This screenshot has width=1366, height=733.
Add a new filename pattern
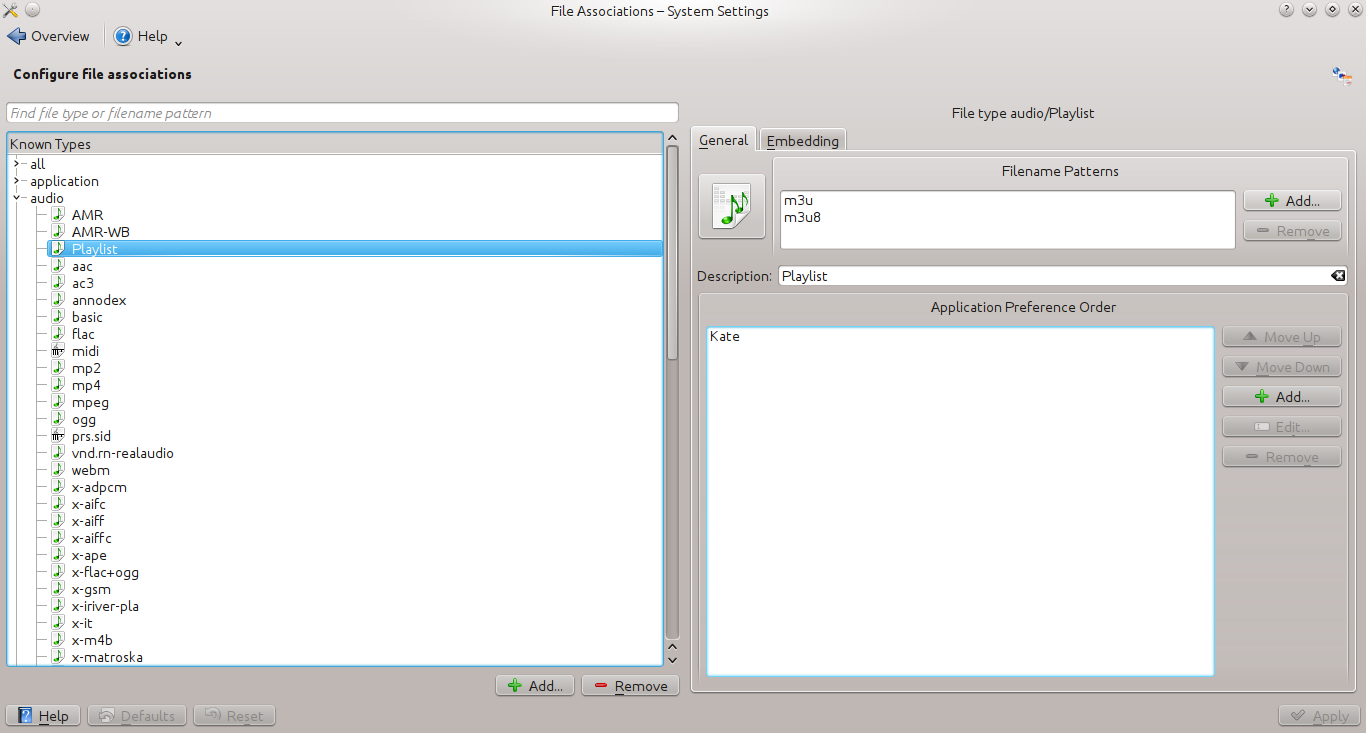1292,201
